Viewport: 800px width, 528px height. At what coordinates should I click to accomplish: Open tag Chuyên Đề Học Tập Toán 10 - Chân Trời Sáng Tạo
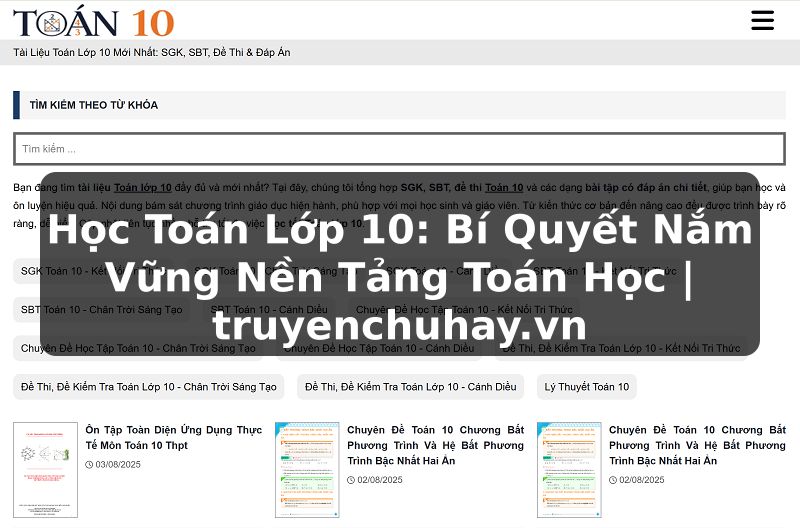click(x=138, y=348)
